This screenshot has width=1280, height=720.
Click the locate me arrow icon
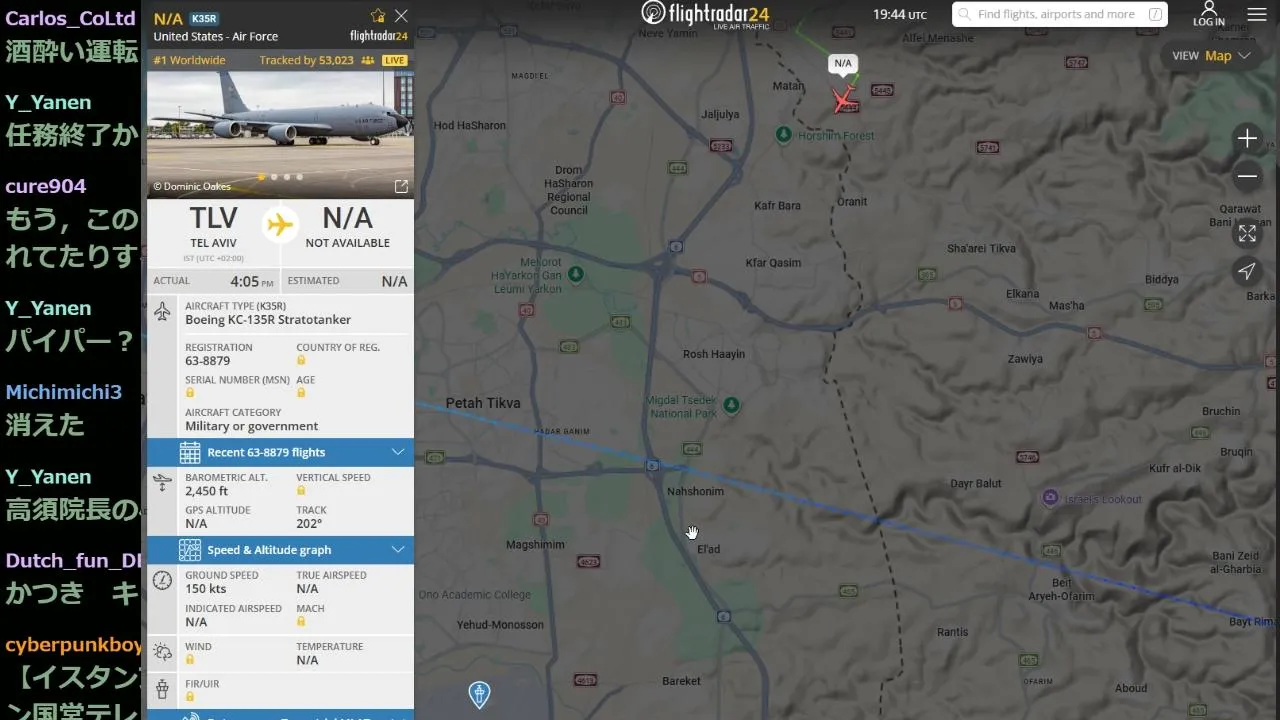pos(1247,271)
